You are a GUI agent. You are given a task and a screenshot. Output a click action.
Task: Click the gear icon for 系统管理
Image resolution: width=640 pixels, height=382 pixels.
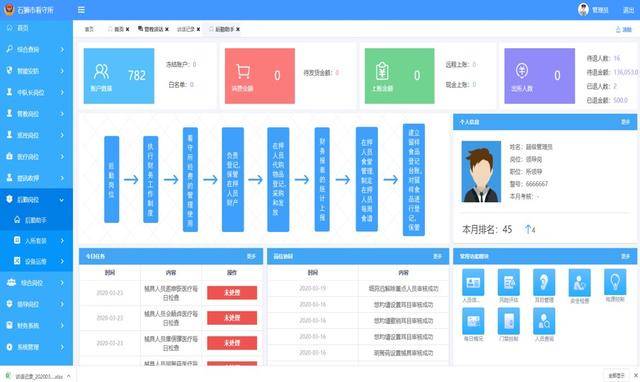9,346
